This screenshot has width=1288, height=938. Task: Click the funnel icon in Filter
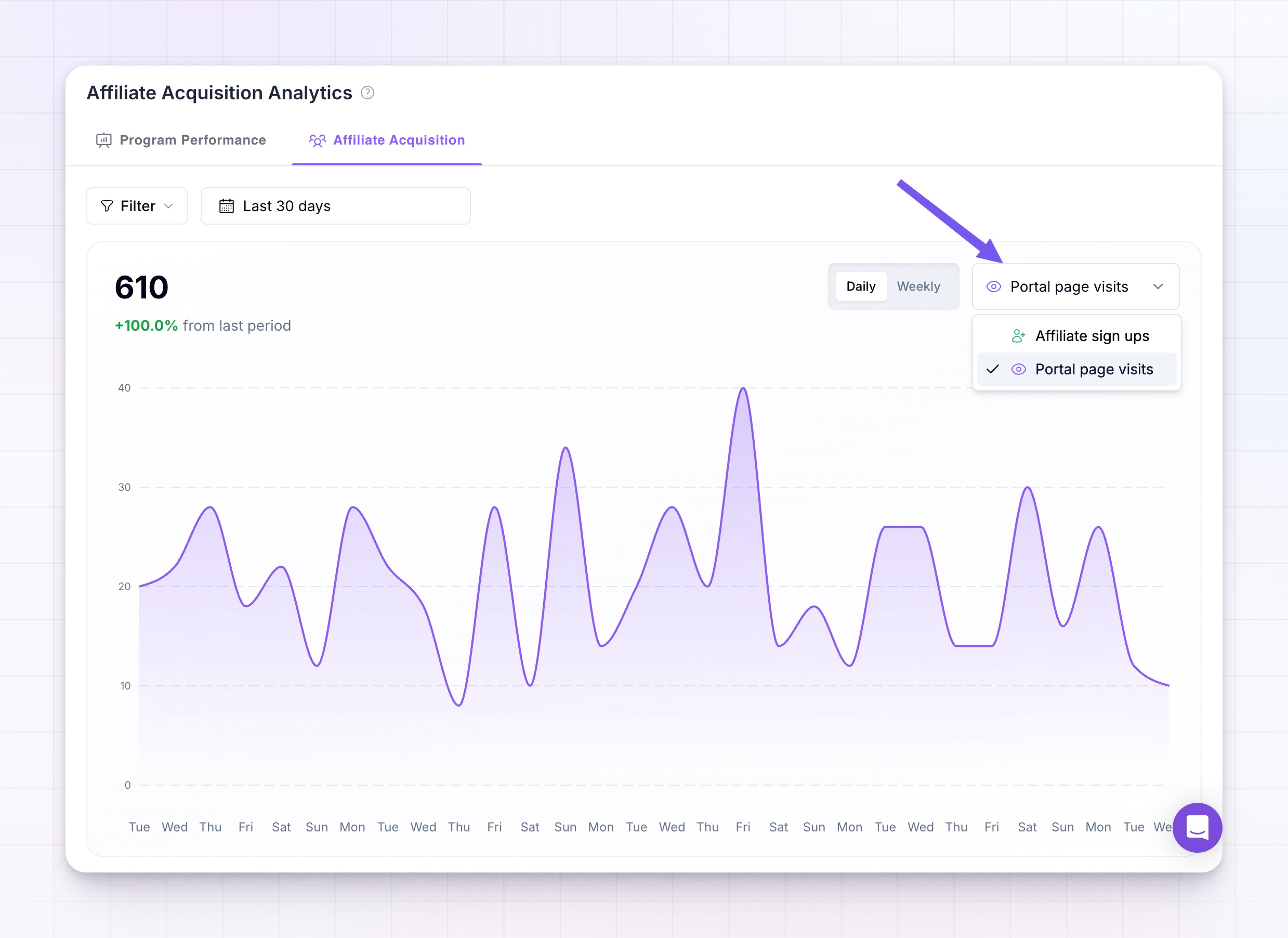coord(107,206)
